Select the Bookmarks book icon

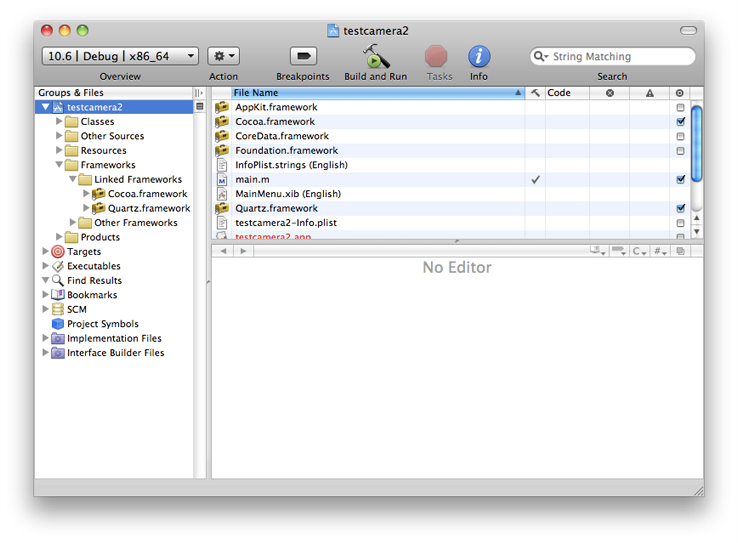click(58, 295)
